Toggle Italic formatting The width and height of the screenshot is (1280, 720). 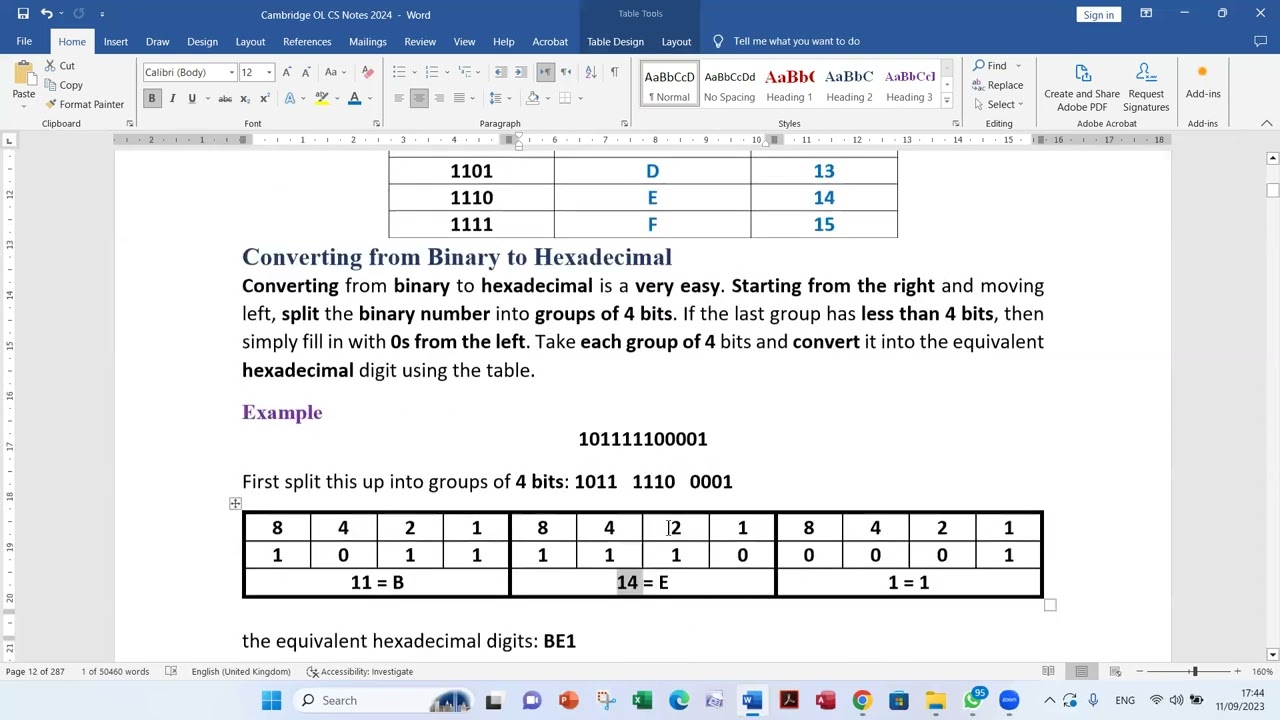click(x=172, y=98)
